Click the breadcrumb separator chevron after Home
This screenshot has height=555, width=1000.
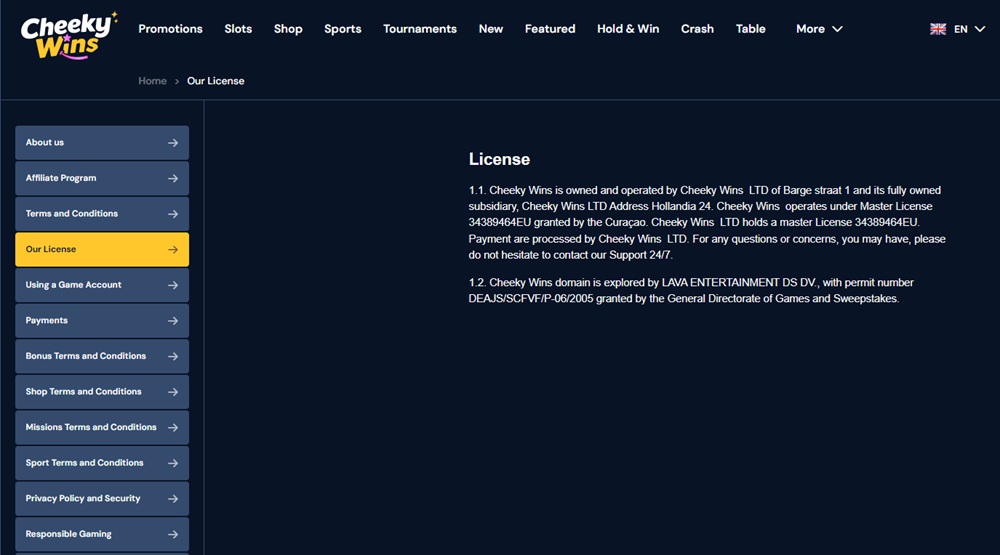tap(177, 82)
